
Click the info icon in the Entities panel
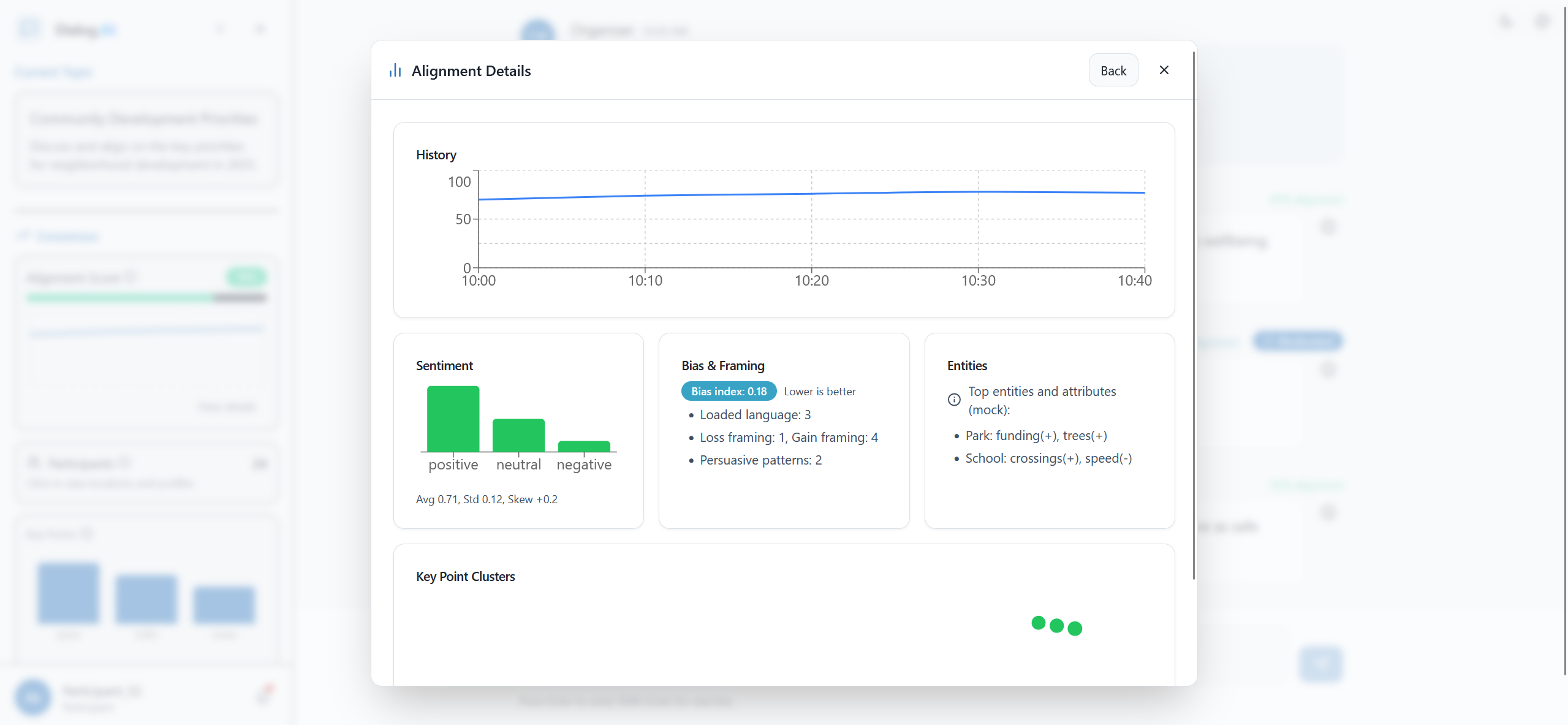[x=954, y=400]
